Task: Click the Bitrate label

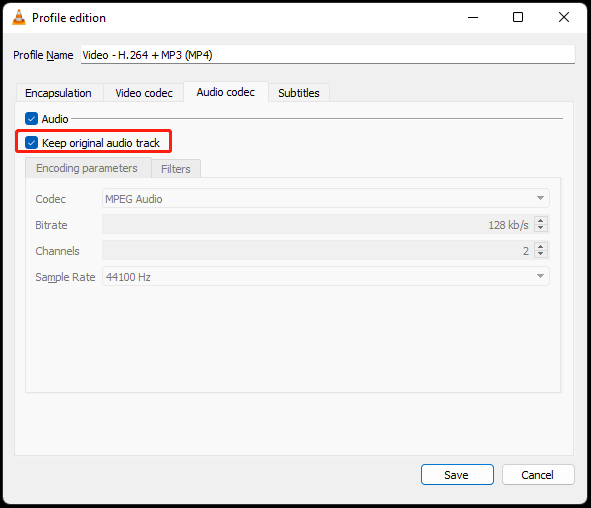Action: [51, 225]
